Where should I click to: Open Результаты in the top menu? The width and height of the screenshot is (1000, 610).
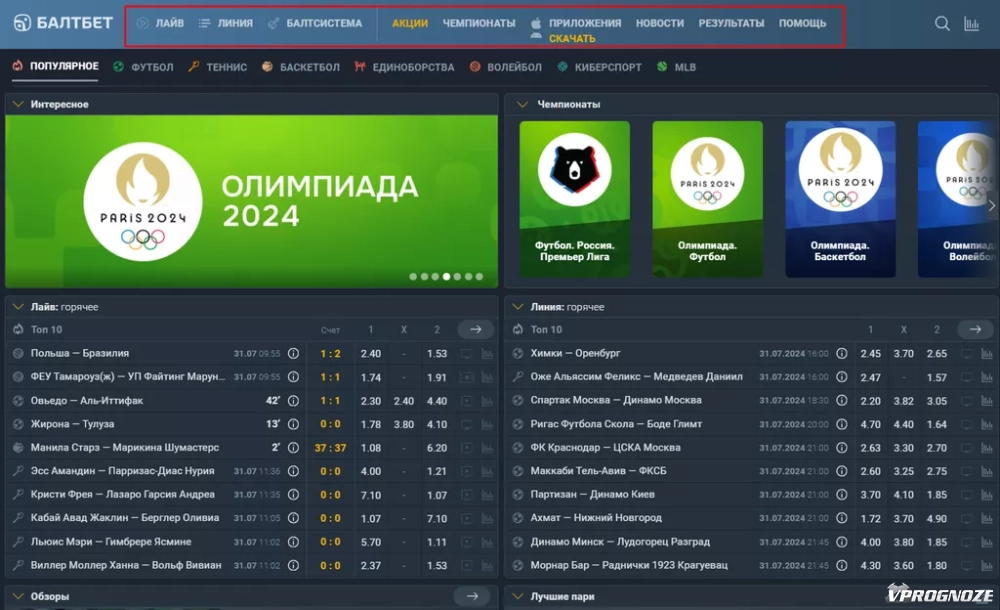click(731, 23)
